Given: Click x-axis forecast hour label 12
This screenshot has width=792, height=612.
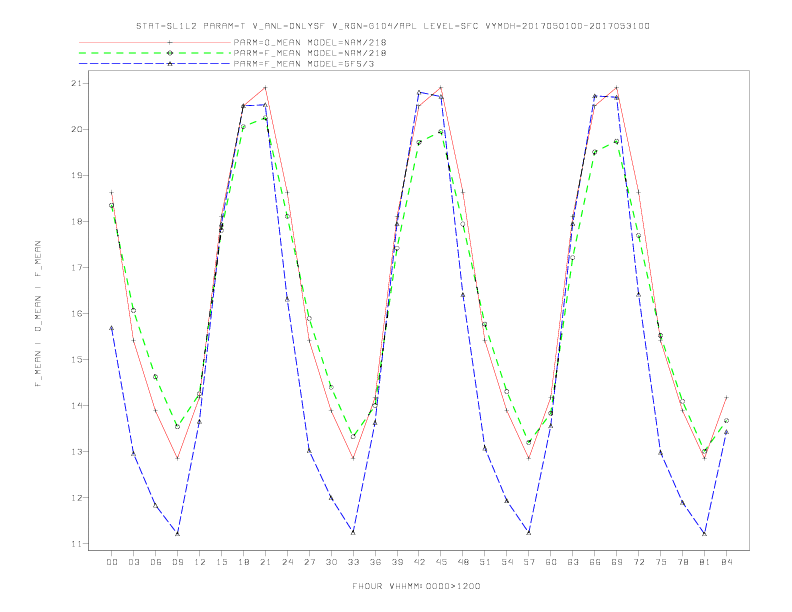Looking at the screenshot, I should pyautogui.click(x=200, y=562).
